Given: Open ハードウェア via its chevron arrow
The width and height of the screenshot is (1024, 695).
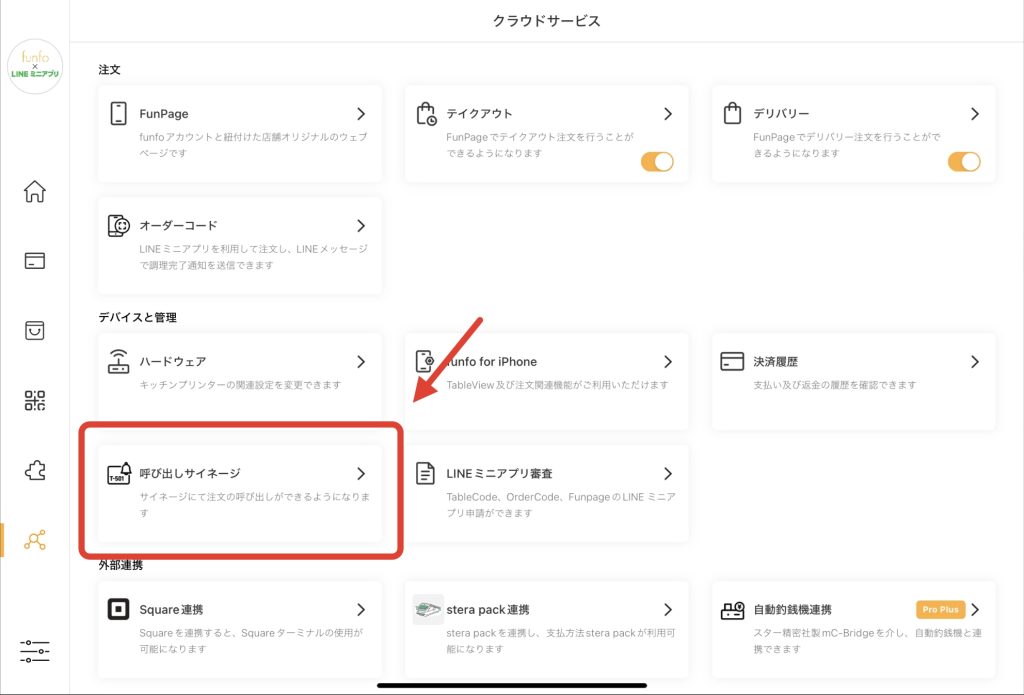Looking at the screenshot, I should [x=361, y=361].
